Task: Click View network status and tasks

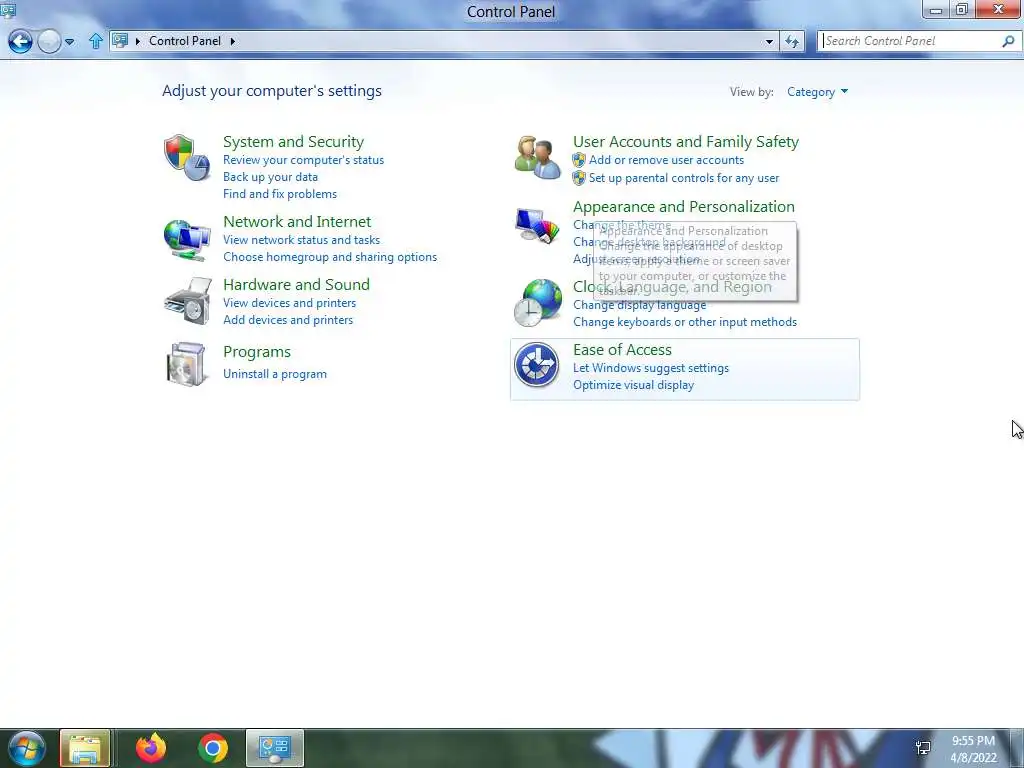Action: coord(301,240)
